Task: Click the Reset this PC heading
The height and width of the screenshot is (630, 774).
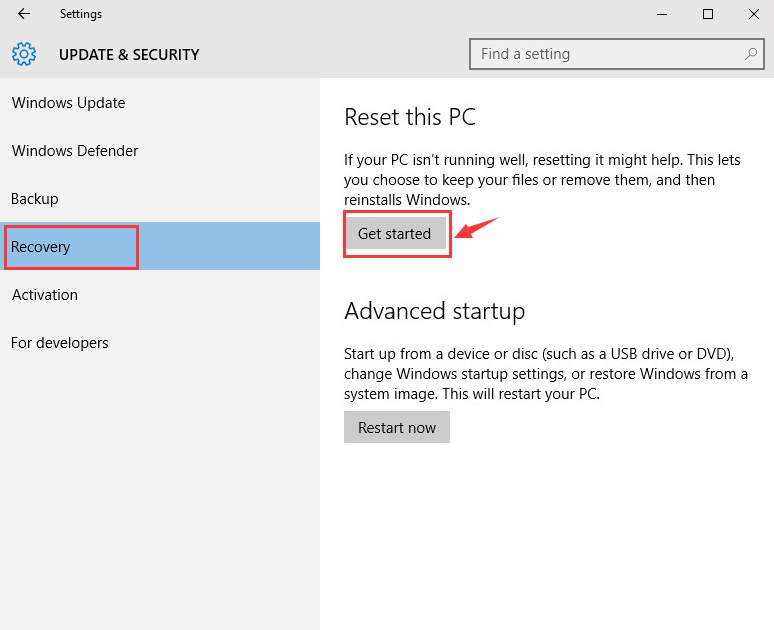Action: coord(410,117)
